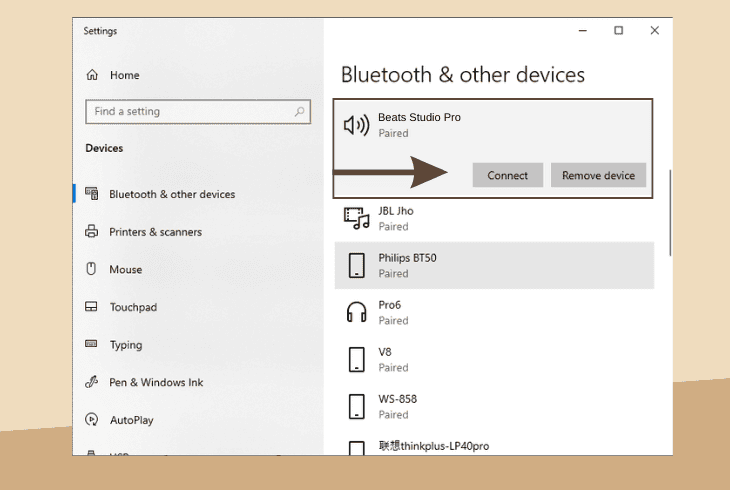Click the Paired status under Pro6

[x=393, y=320]
